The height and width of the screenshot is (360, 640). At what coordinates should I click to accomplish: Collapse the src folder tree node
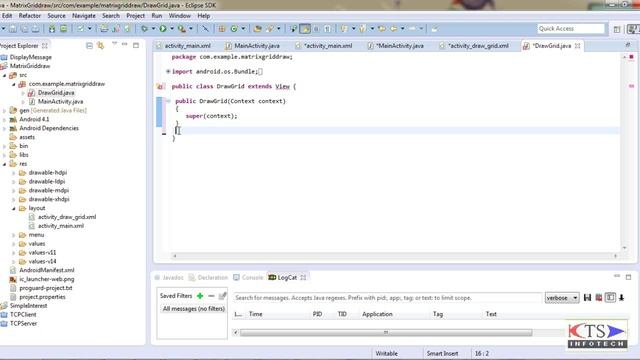(x=4, y=75)
